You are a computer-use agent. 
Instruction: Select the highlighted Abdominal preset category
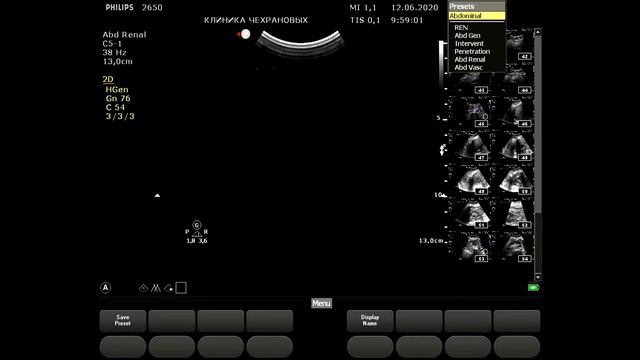pyautogui.click(x=477, y=16)
